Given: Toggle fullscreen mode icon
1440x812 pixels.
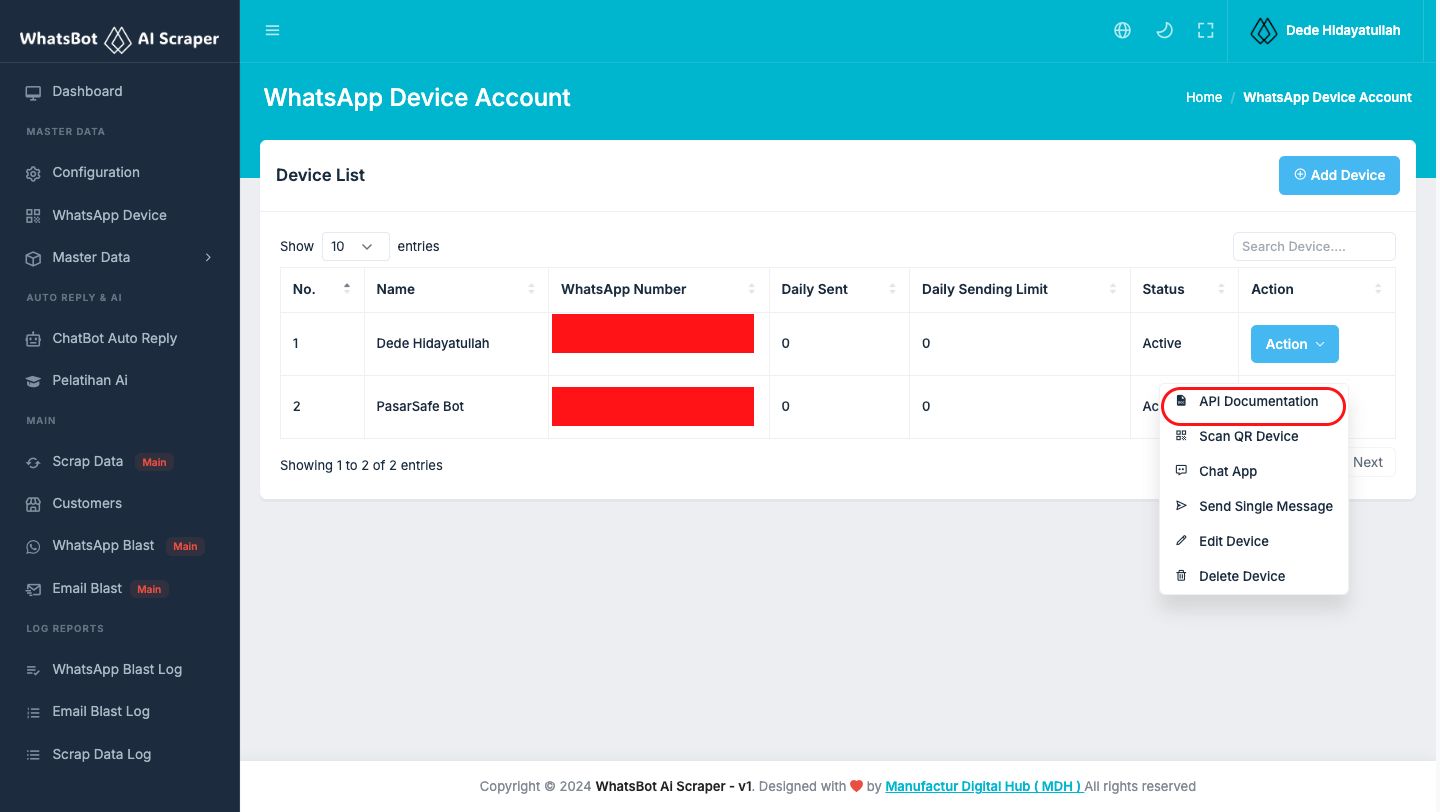Looking at the screenshot, I should pyautogui.click(x=1205, y=31).
